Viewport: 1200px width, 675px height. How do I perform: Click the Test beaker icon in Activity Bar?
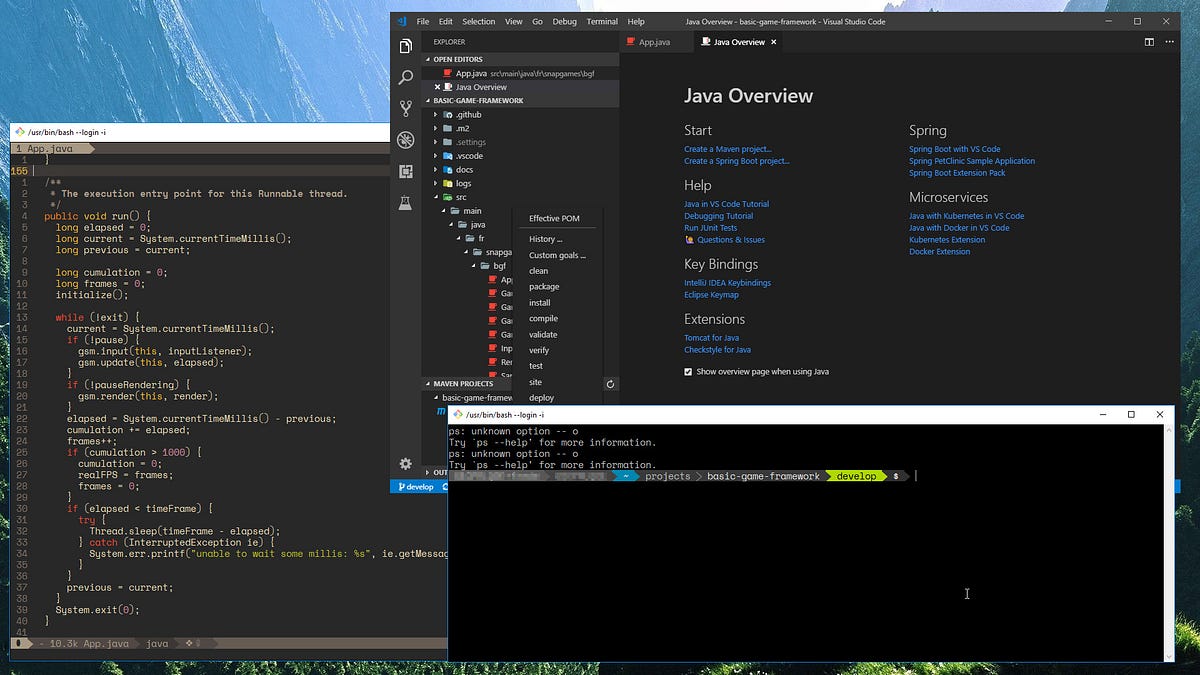click(x=404, y=204)
